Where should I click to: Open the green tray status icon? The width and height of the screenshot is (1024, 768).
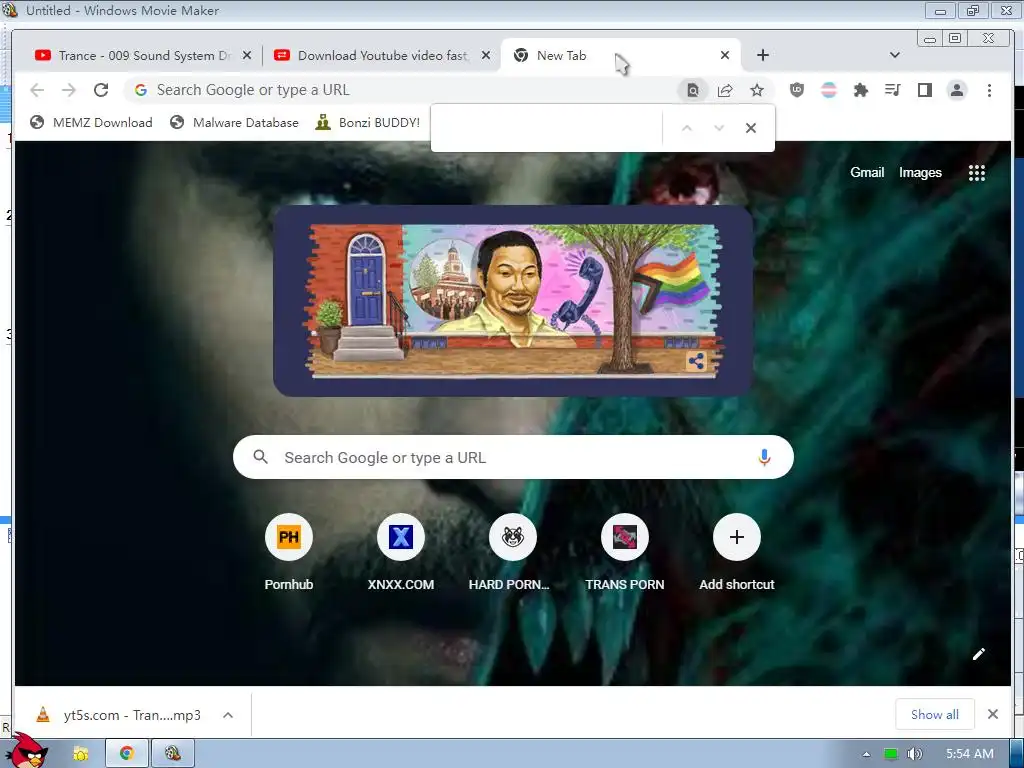(x=890, y=754)
